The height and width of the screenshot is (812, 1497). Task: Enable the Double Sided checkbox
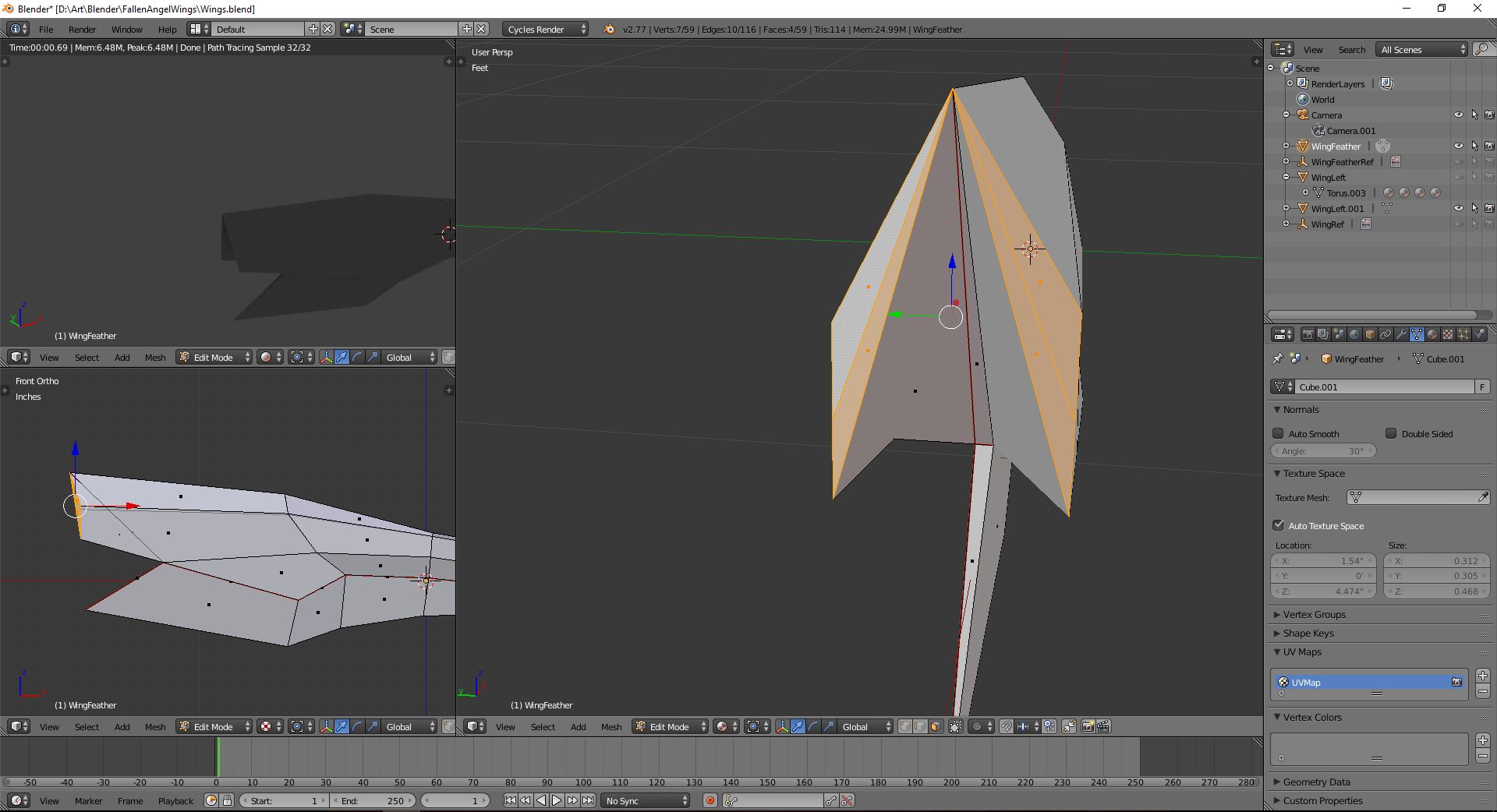[1391, 433]
